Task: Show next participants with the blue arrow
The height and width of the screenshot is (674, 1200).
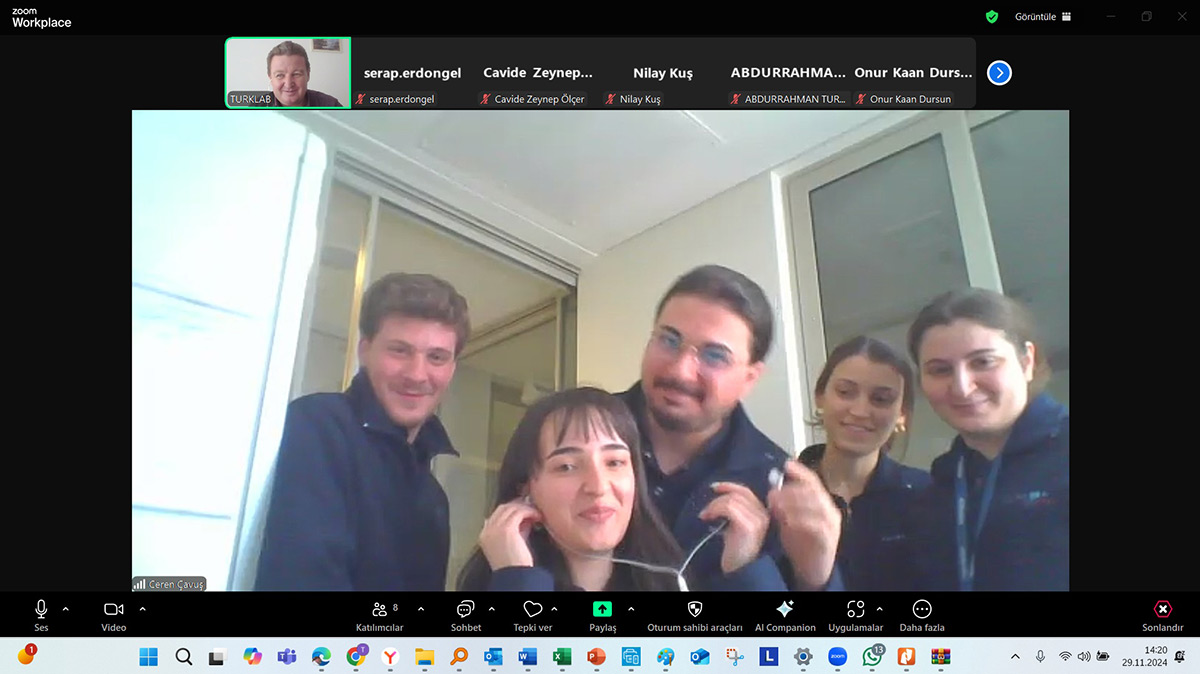Action: [999, 73]
